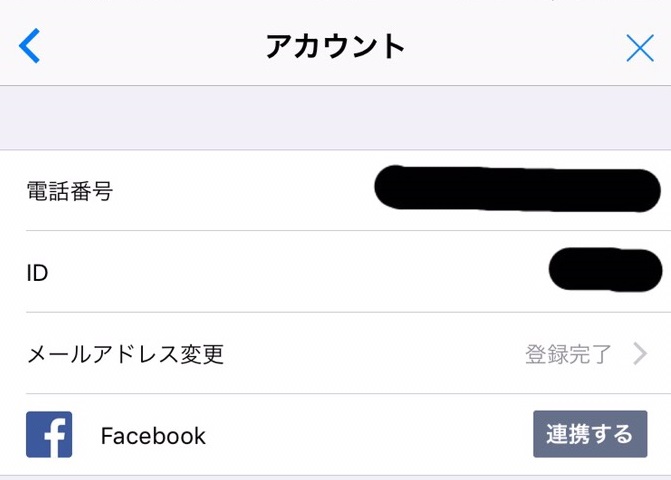Tap the gray chevron beside 登録完了
Screen dimensions: 671x480
(640, 354)
